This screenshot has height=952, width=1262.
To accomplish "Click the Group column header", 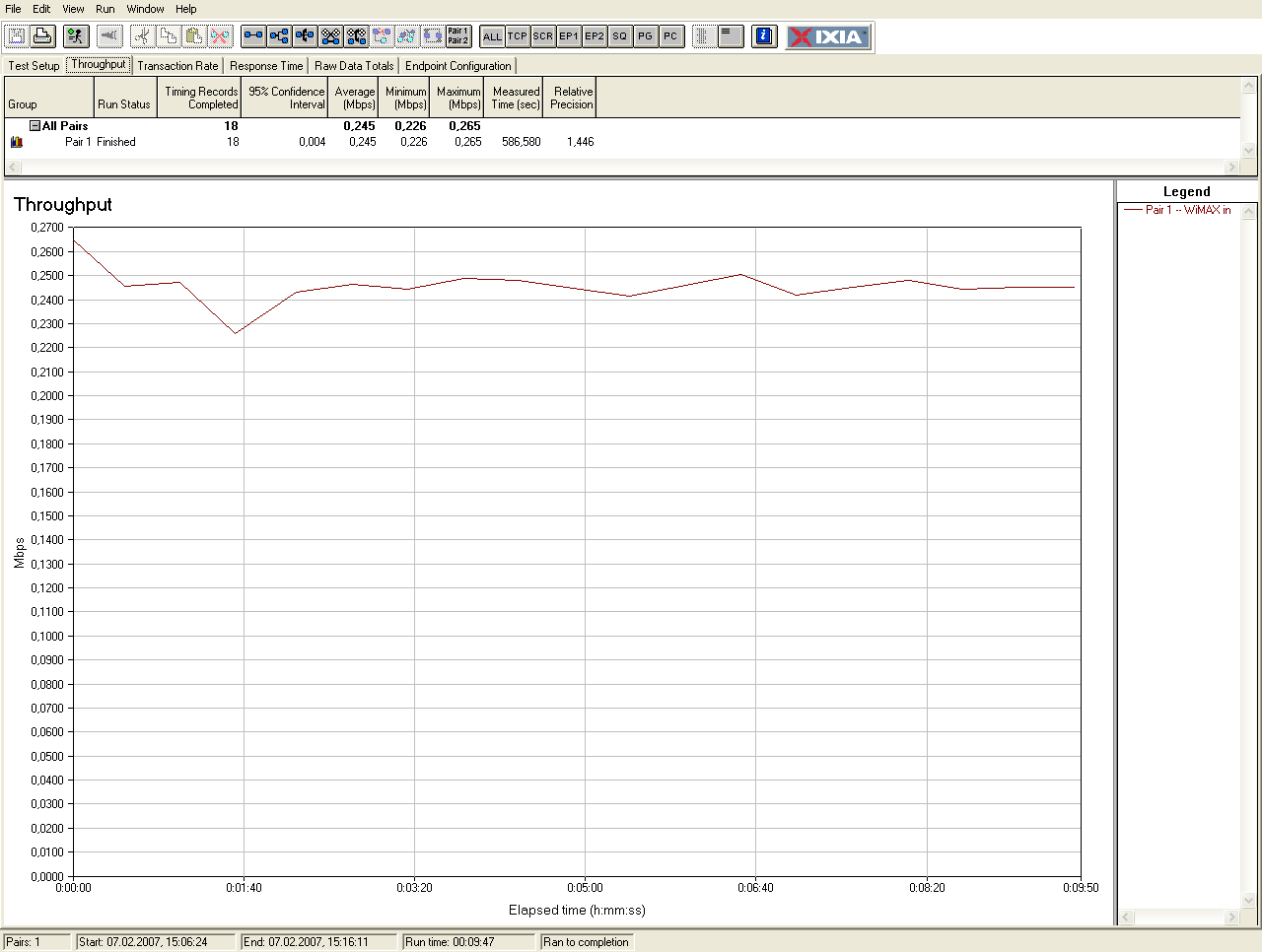I will [49, 98].
